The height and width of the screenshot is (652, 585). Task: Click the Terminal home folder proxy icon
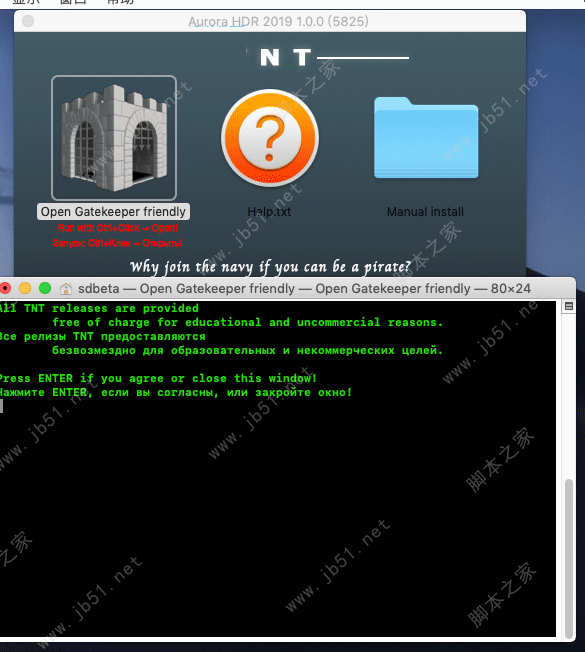[66, 289]
